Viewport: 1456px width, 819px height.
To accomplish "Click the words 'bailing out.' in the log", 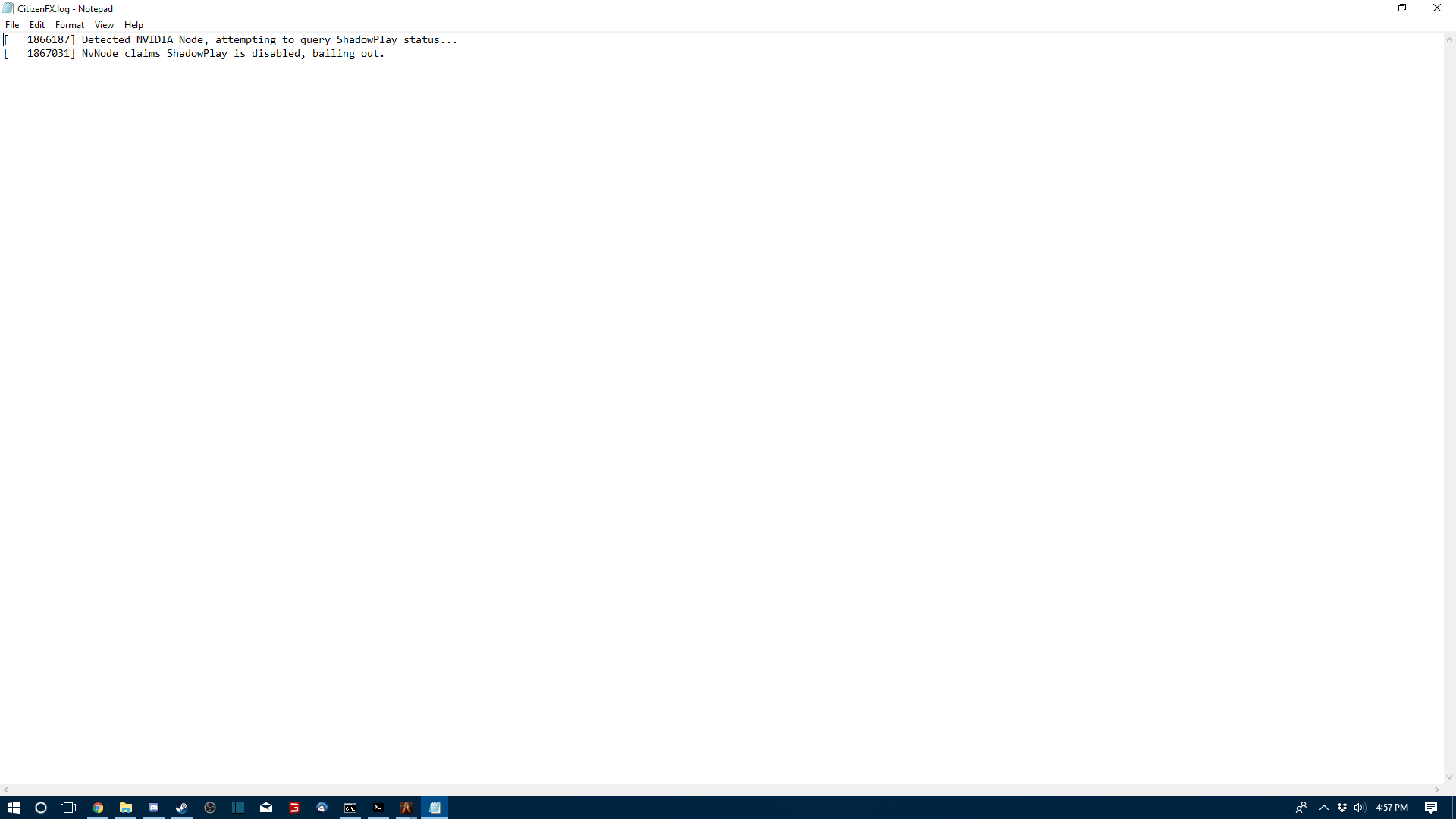I will (348, 54).
